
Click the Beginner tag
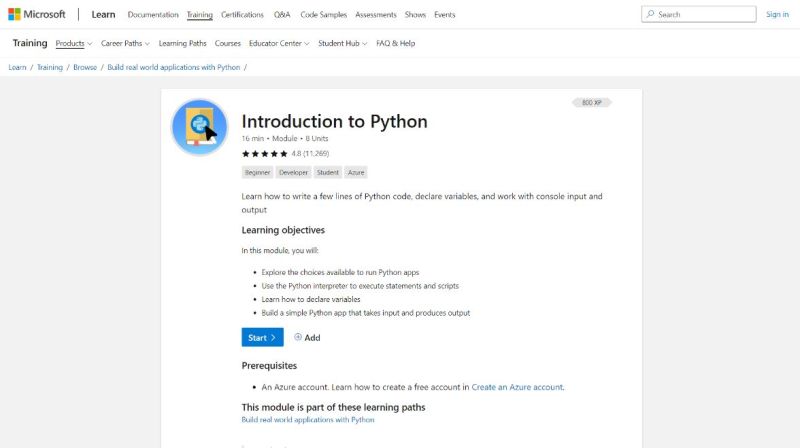pos(257,172)
